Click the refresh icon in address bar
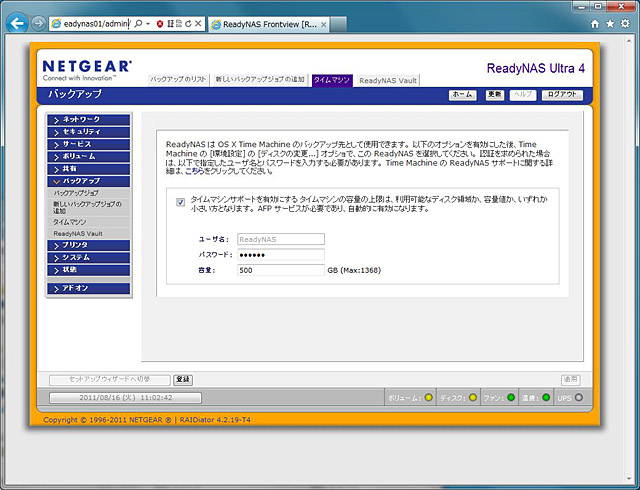This screenshot has height=490, width=640. click(186, 23)
